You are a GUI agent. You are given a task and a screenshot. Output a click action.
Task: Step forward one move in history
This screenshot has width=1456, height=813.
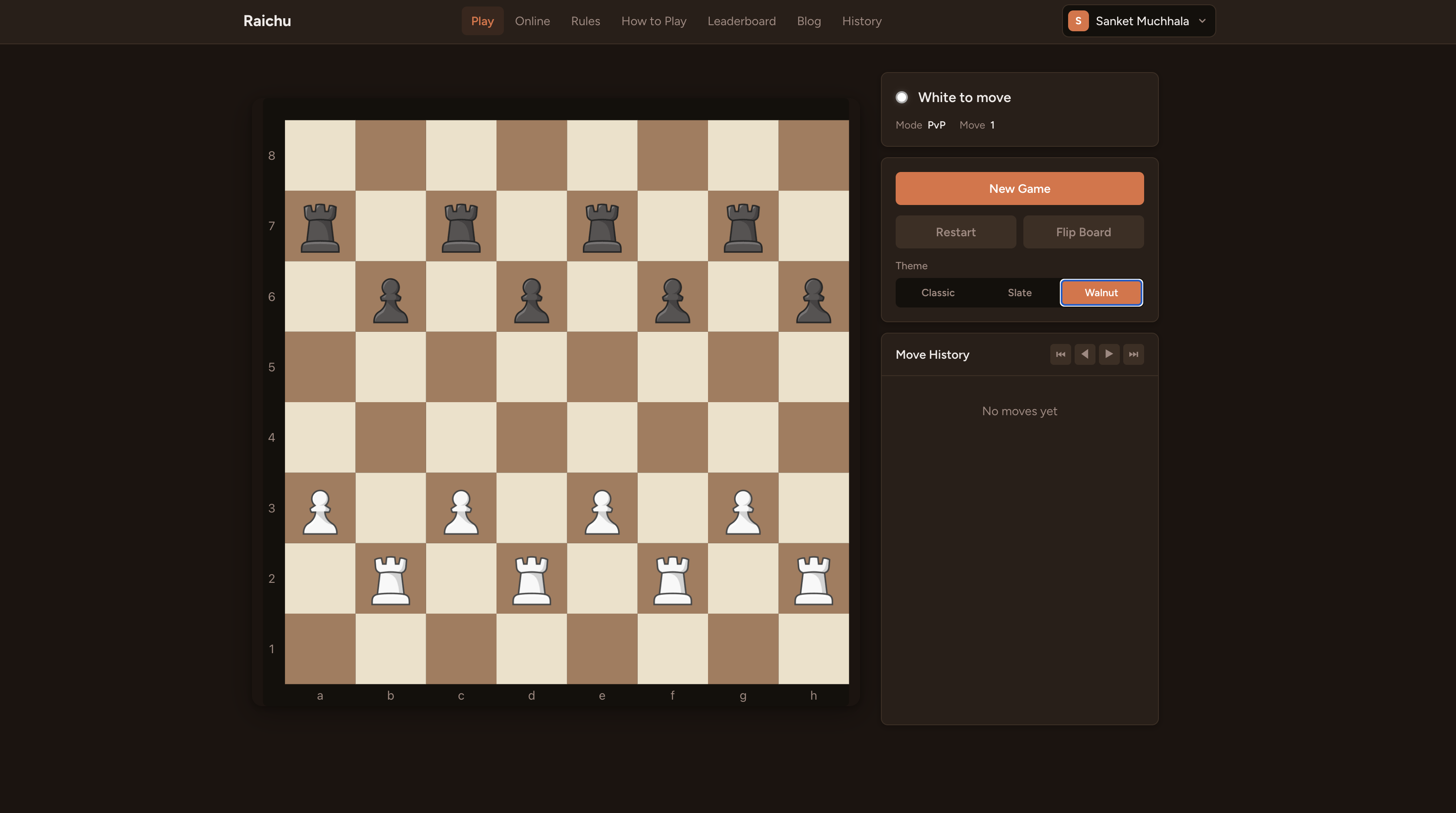1109,354
